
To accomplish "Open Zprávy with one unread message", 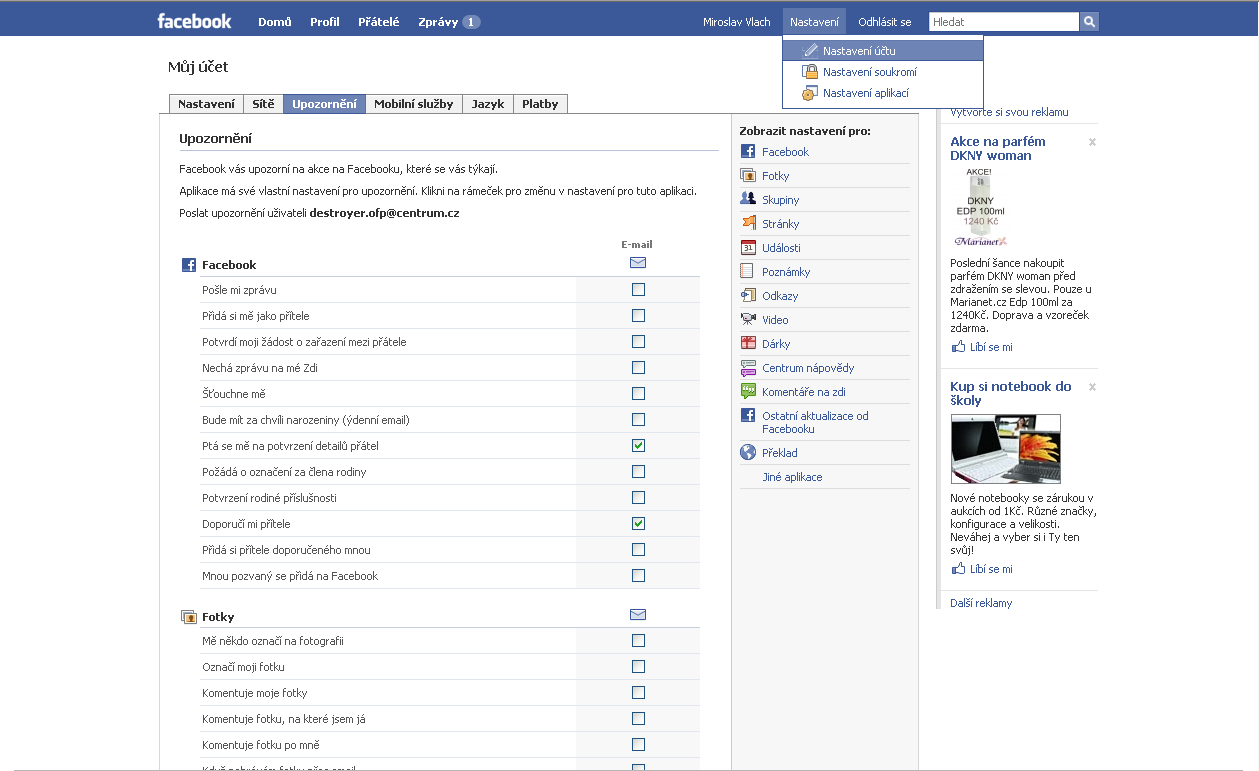I will 449,22.
